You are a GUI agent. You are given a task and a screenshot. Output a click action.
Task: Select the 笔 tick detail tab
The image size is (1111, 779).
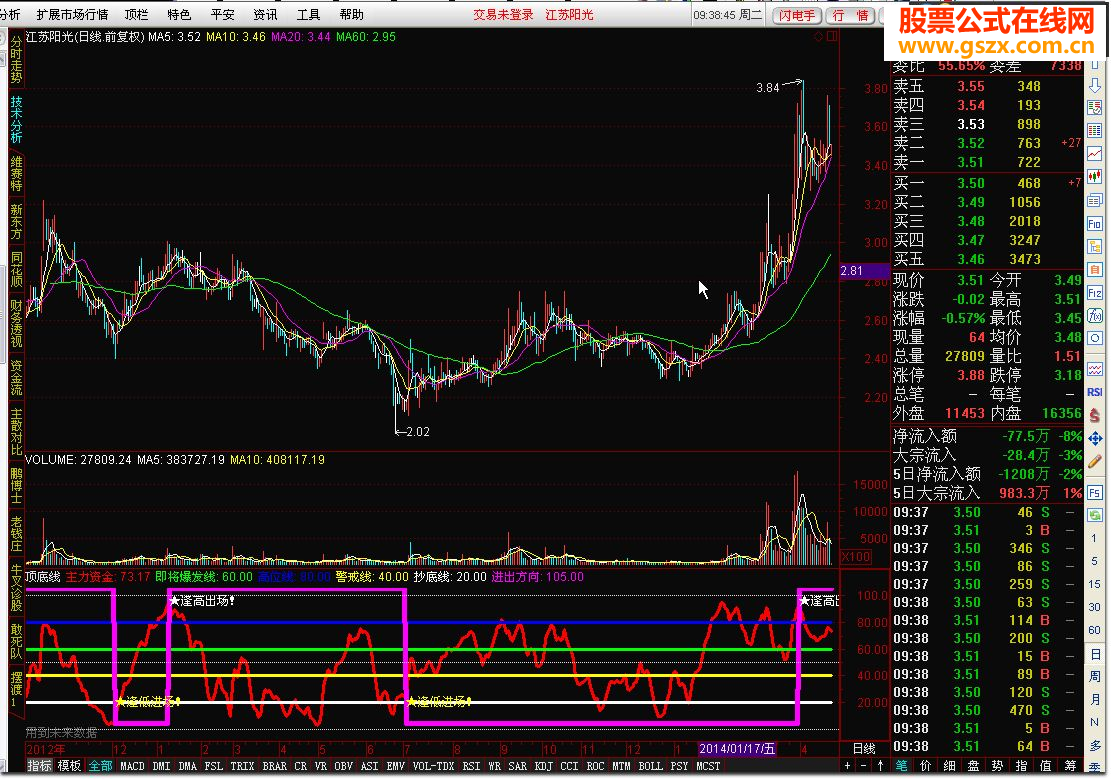coord(901,766)
